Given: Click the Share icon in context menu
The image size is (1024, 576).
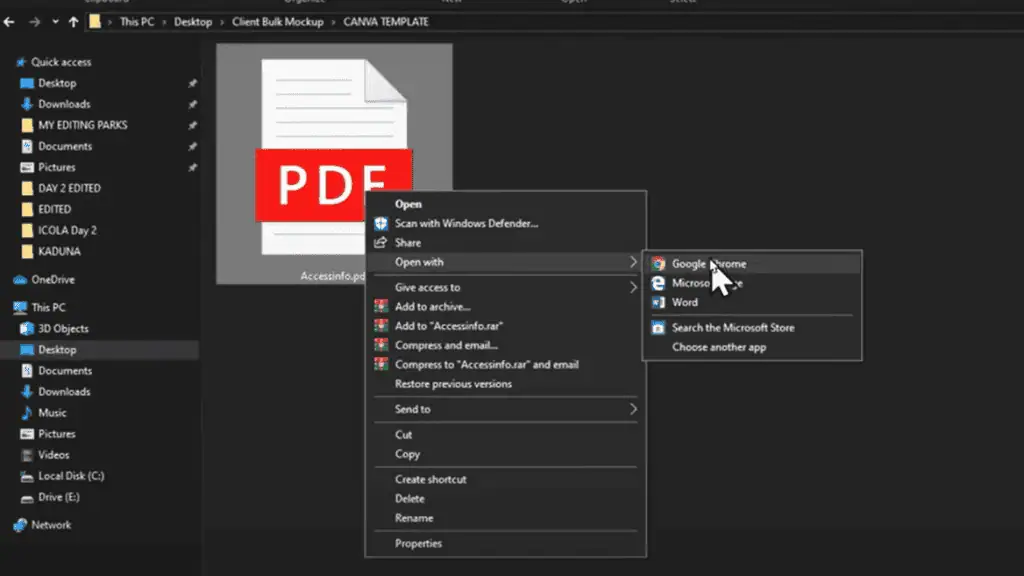Looking at the screenshot, I should pos(380,242).
